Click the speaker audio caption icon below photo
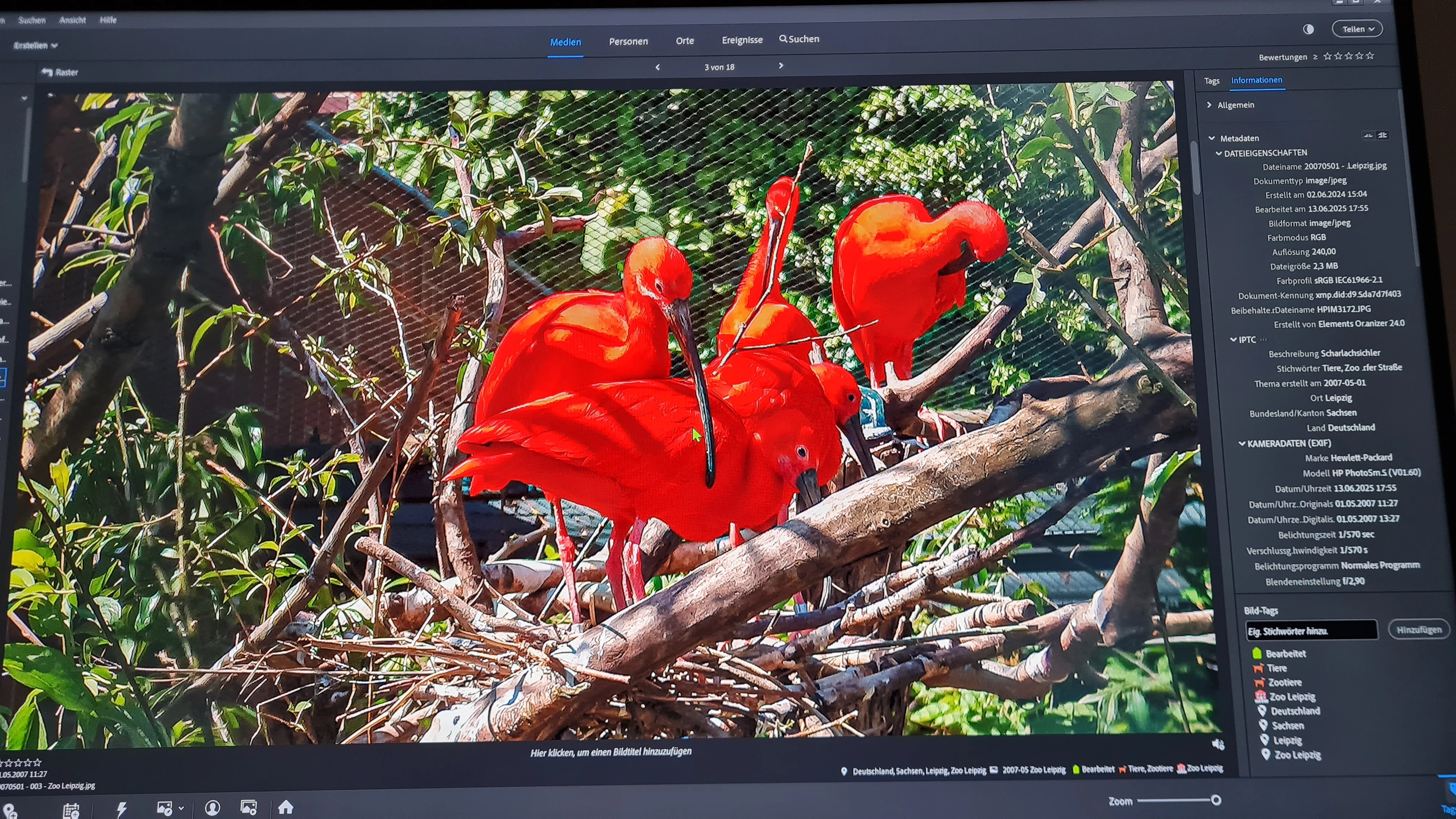The height and width of the screenshot is (819, 1456). [1217, 744]
